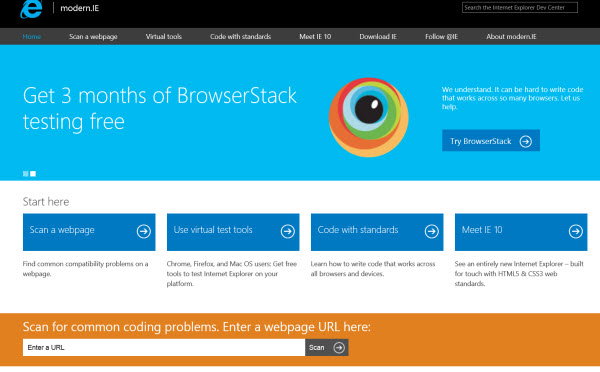Viewport: 600px width, 372px height.
Task: Click 'See an entirely new Internet Explorer' text
Action: tap(519, 274)
